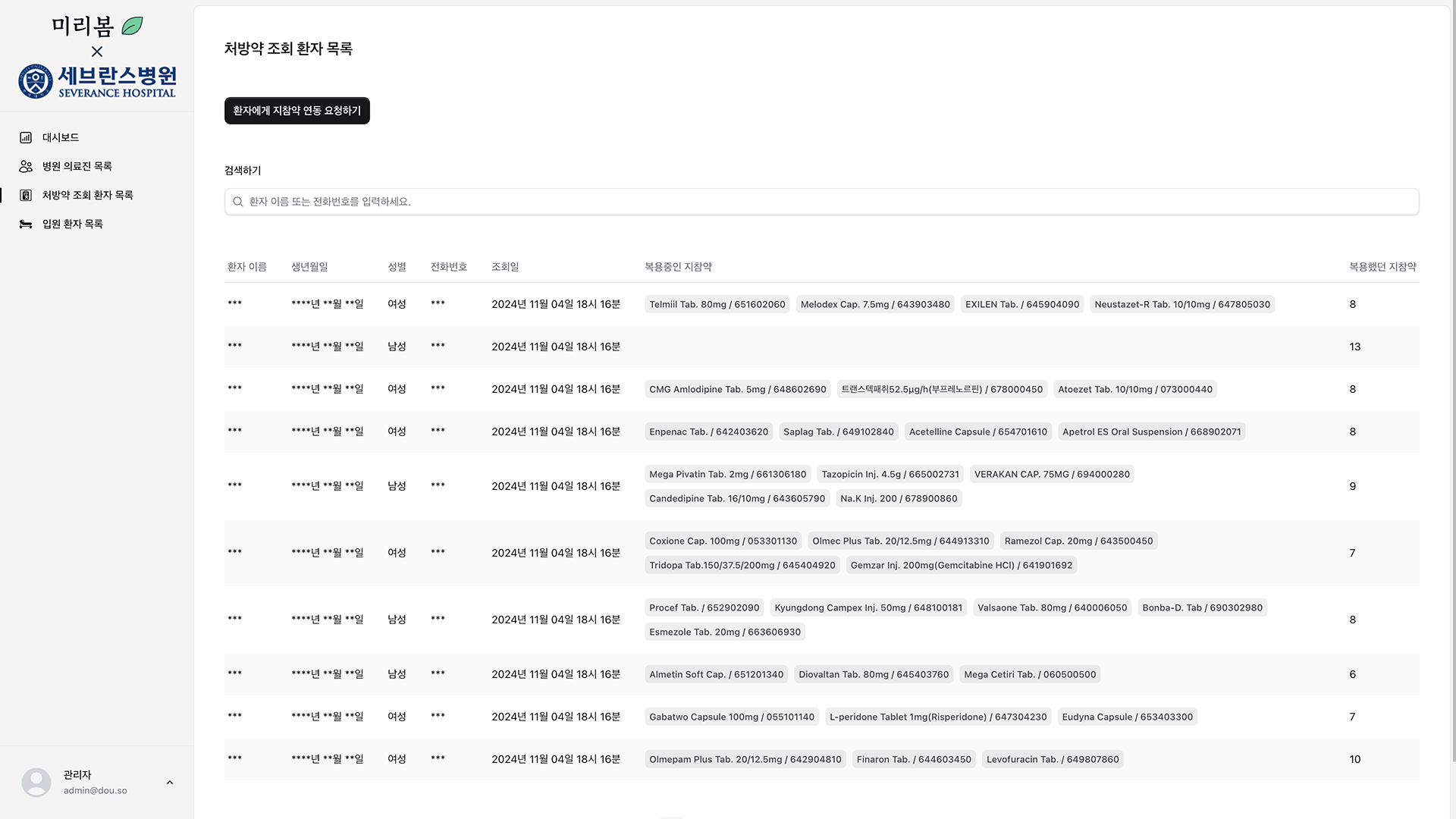Click the 조회일 column header
The image size is (1456, 819).
pos(505,267)
